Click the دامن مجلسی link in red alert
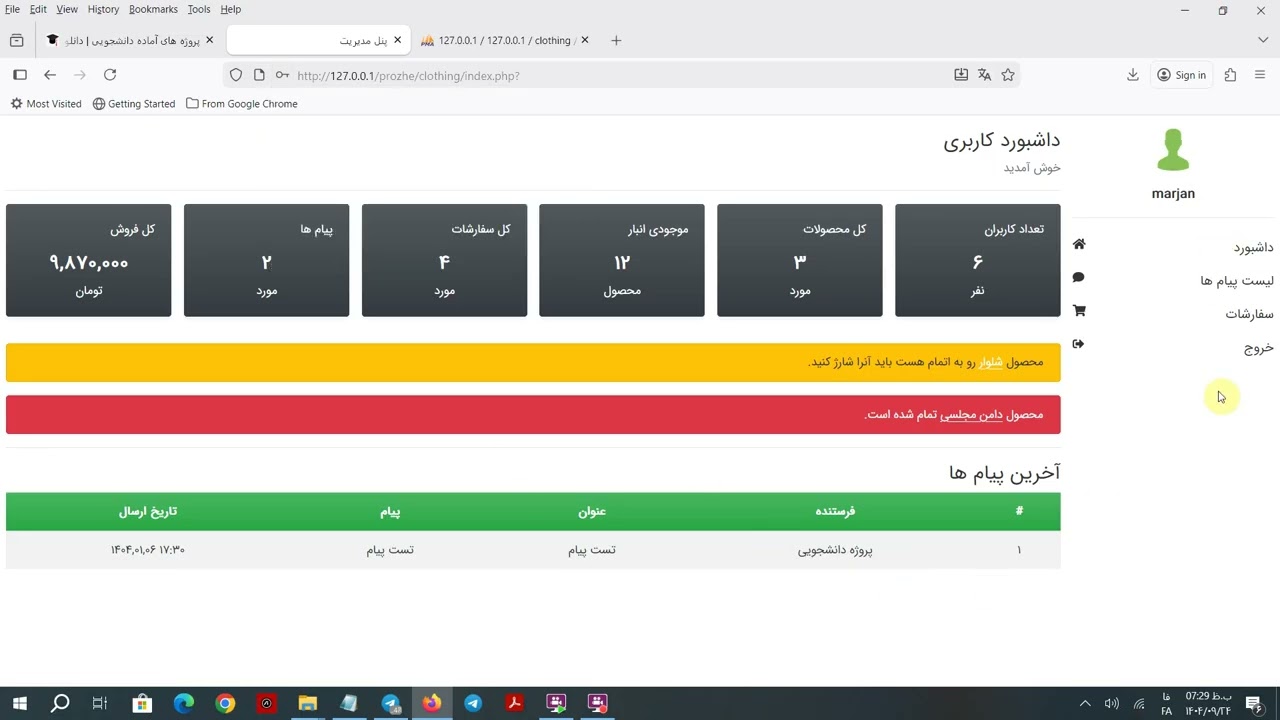Viewport: 1280px width, 720px height. (x=971, y=414)
